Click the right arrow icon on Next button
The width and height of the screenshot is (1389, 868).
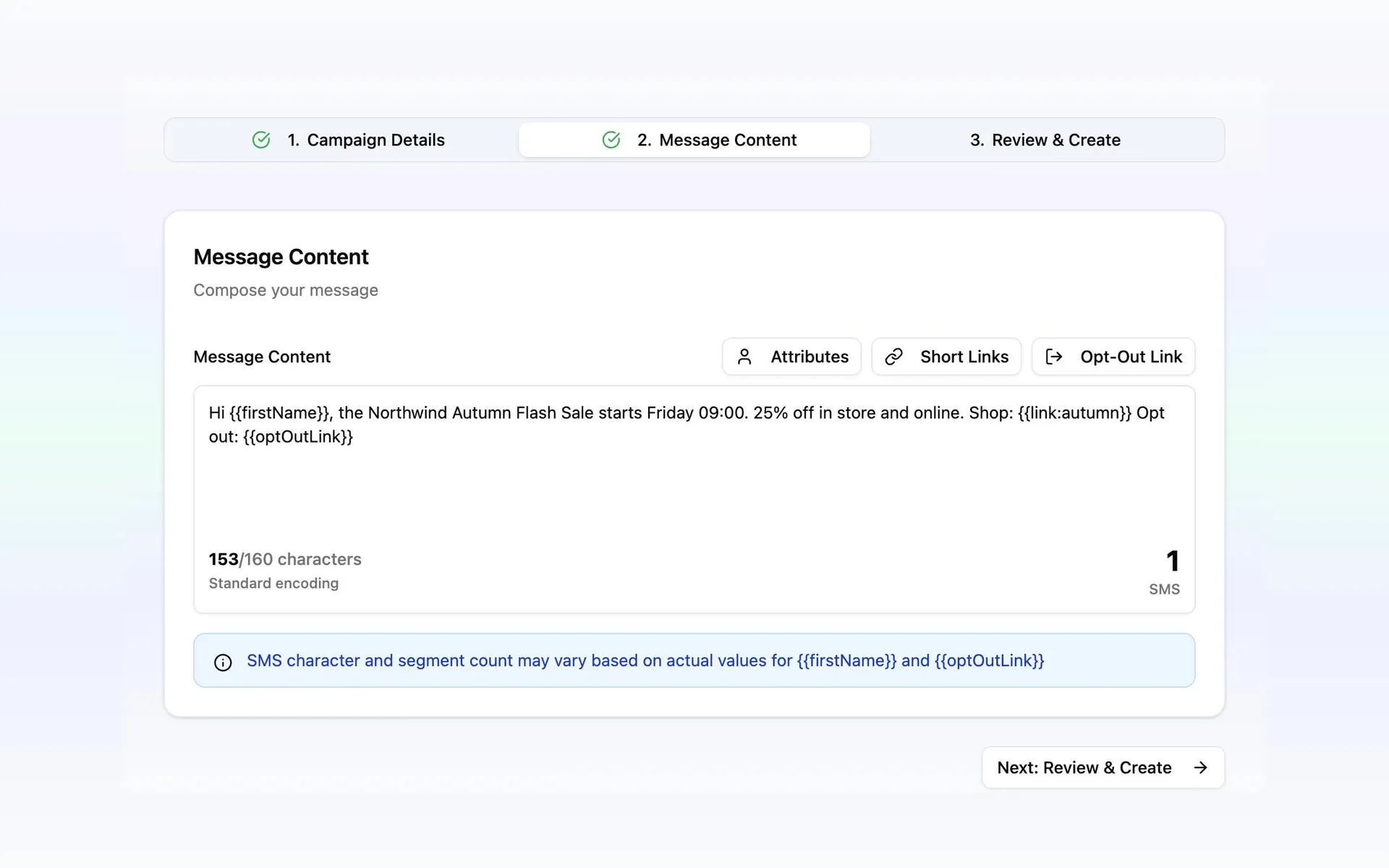pos(1201,767)
